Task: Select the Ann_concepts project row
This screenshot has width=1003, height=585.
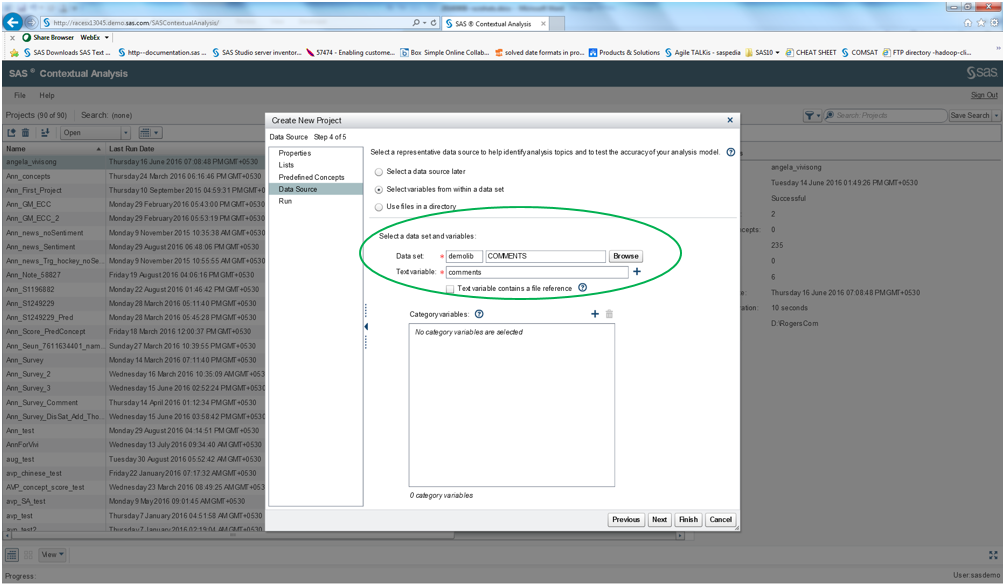Action: coord(134,176)
